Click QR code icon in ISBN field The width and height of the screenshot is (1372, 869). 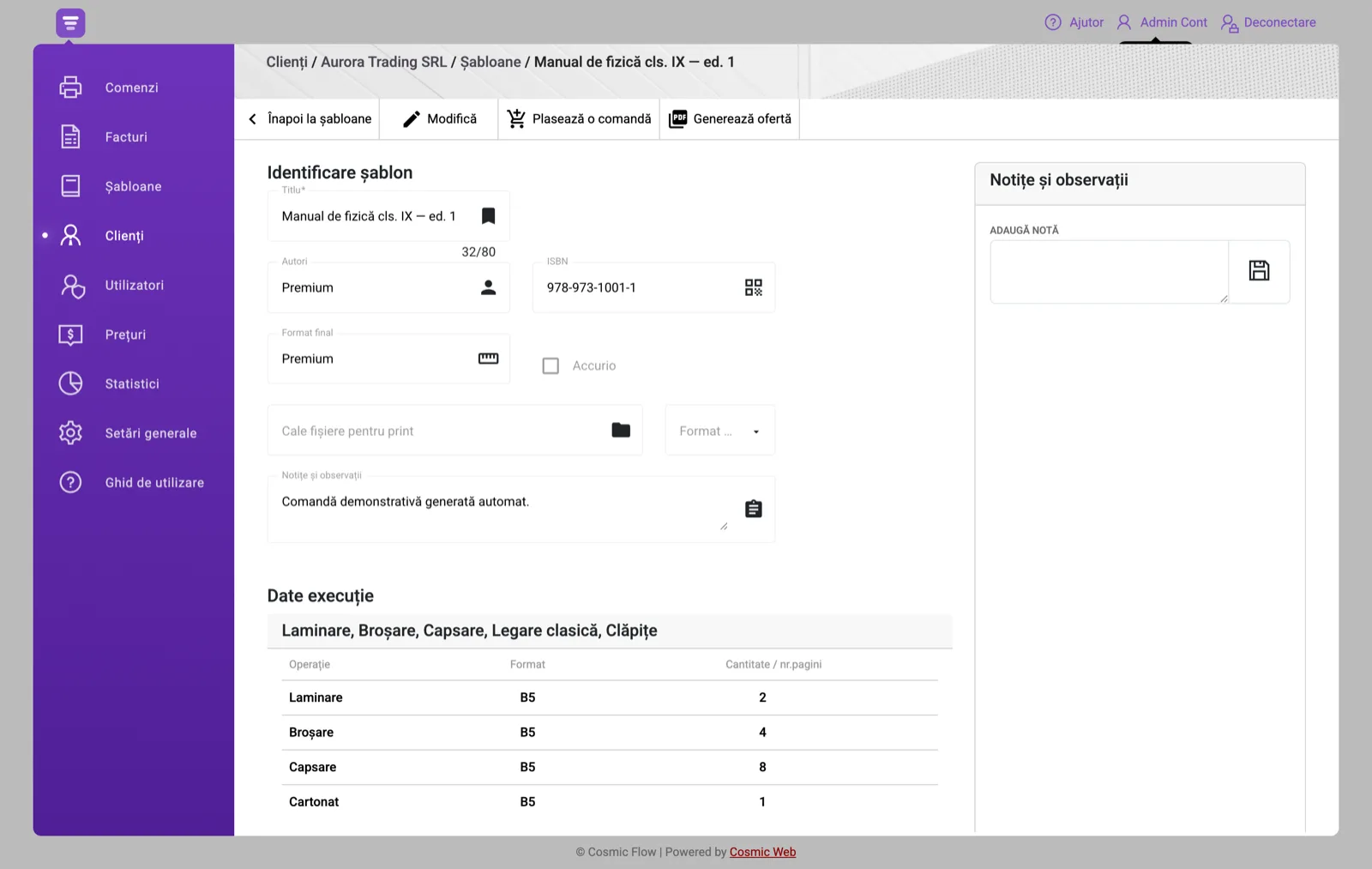[x=753, y=287]
